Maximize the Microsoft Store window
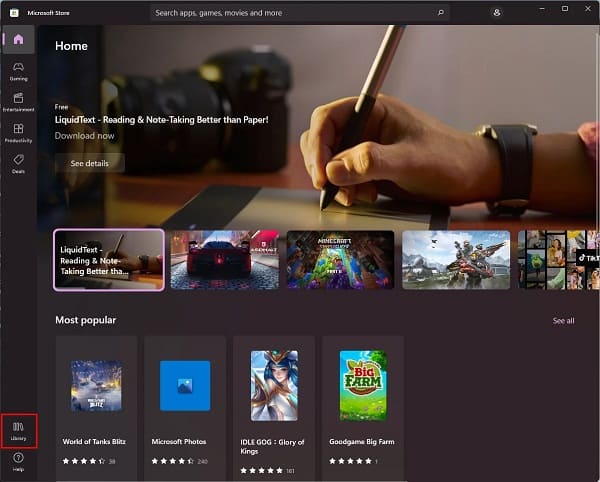This screenshot has width=600, height=482. 565,8
